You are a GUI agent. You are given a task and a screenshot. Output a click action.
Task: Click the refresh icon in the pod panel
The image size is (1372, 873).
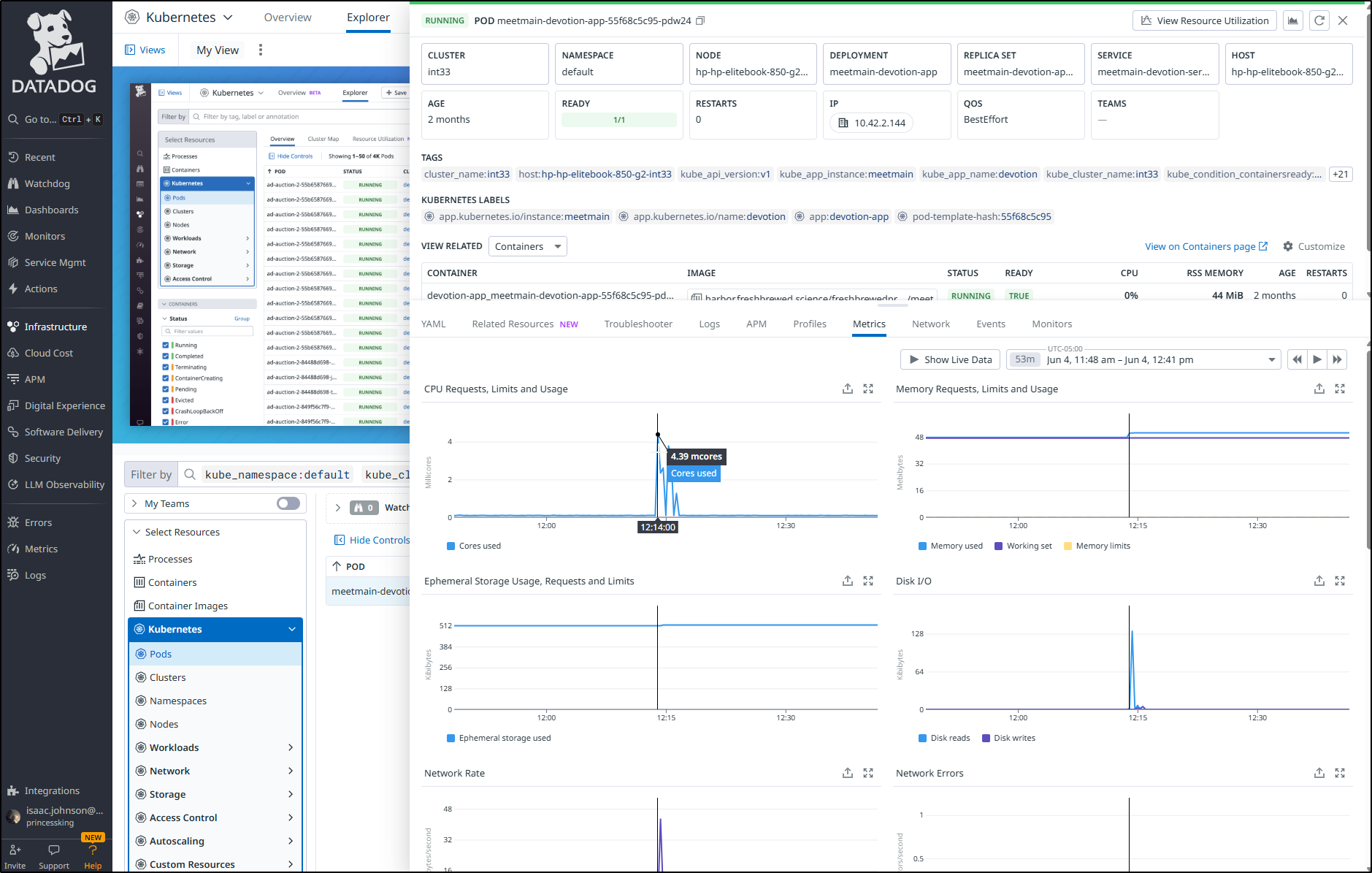[1319, 20]
